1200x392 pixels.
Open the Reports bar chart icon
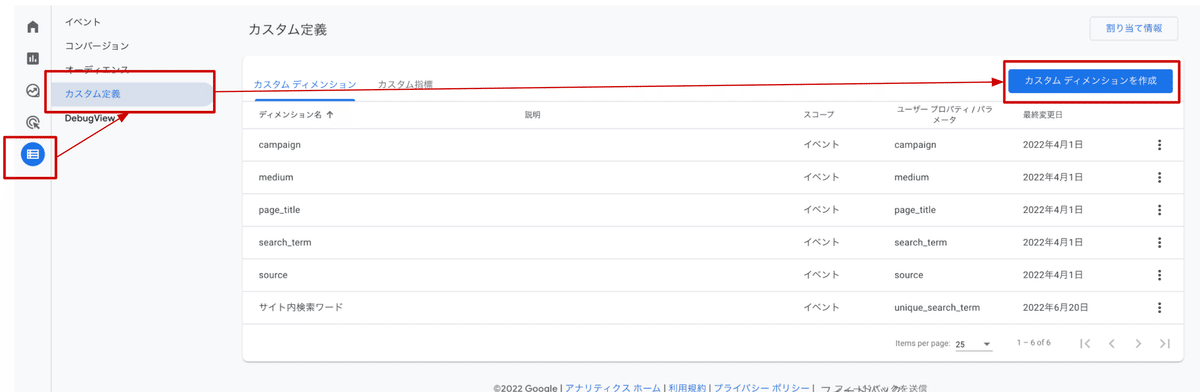[33, 58]
